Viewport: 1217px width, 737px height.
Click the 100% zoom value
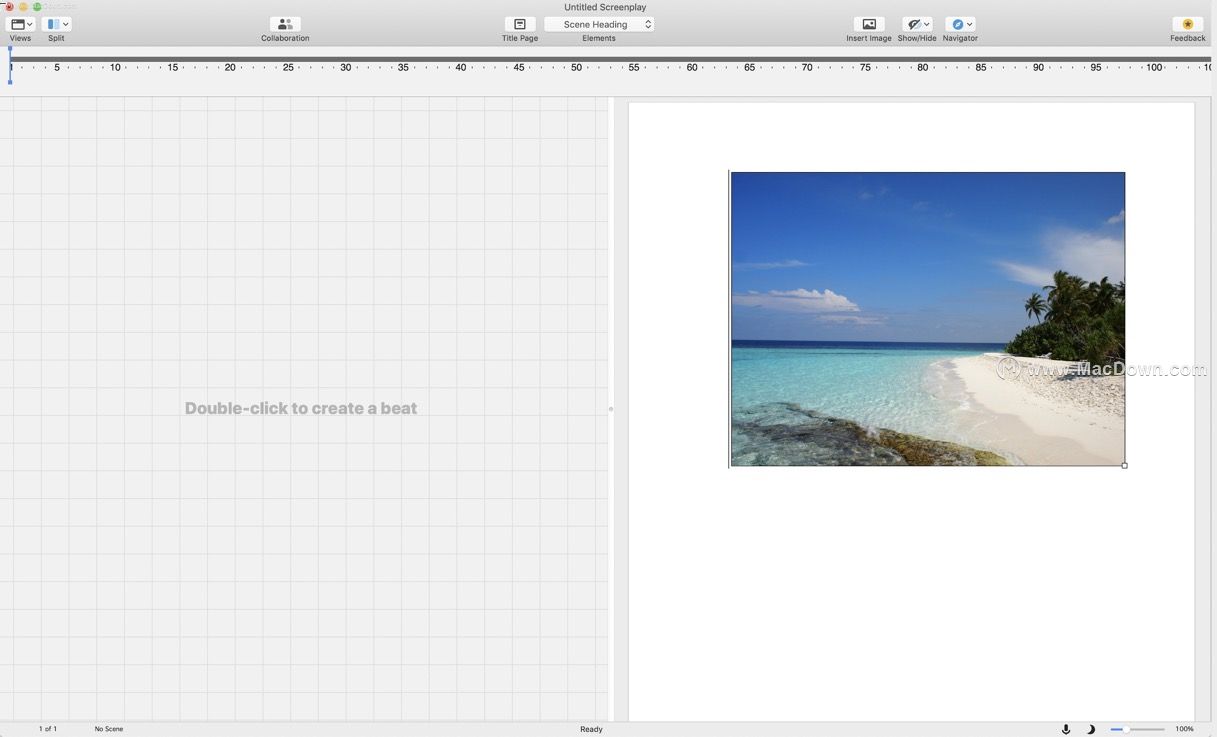pyautogui.click(x=1184, y=729)
